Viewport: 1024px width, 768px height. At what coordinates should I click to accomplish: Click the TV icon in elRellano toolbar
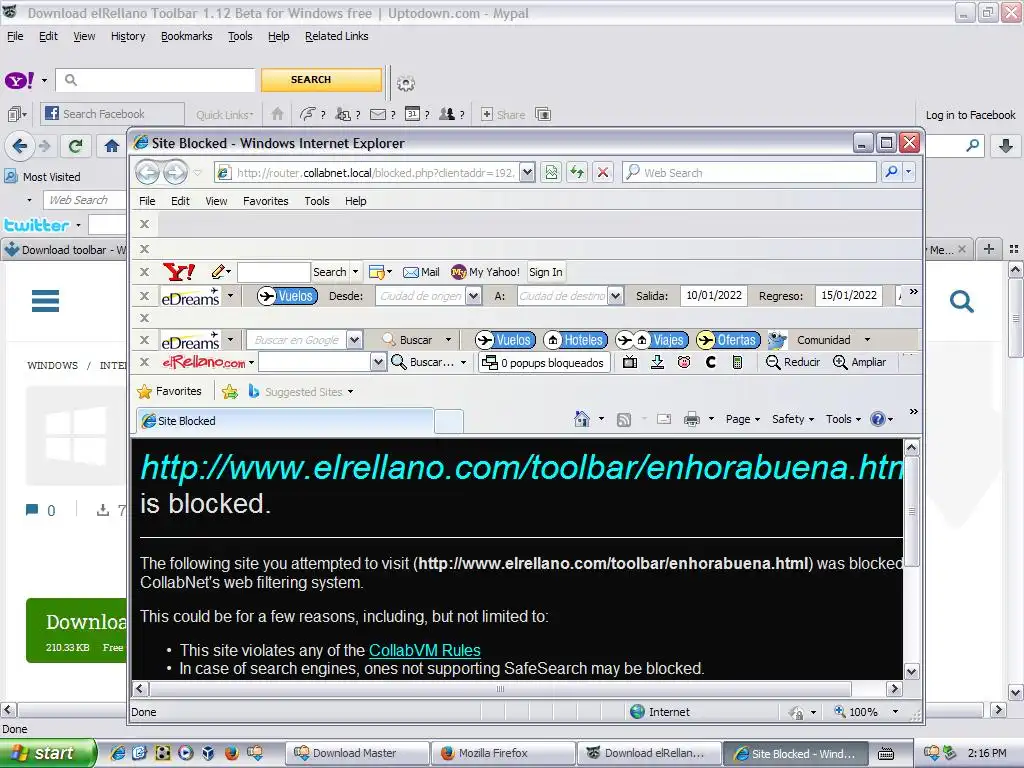(630, 362)
